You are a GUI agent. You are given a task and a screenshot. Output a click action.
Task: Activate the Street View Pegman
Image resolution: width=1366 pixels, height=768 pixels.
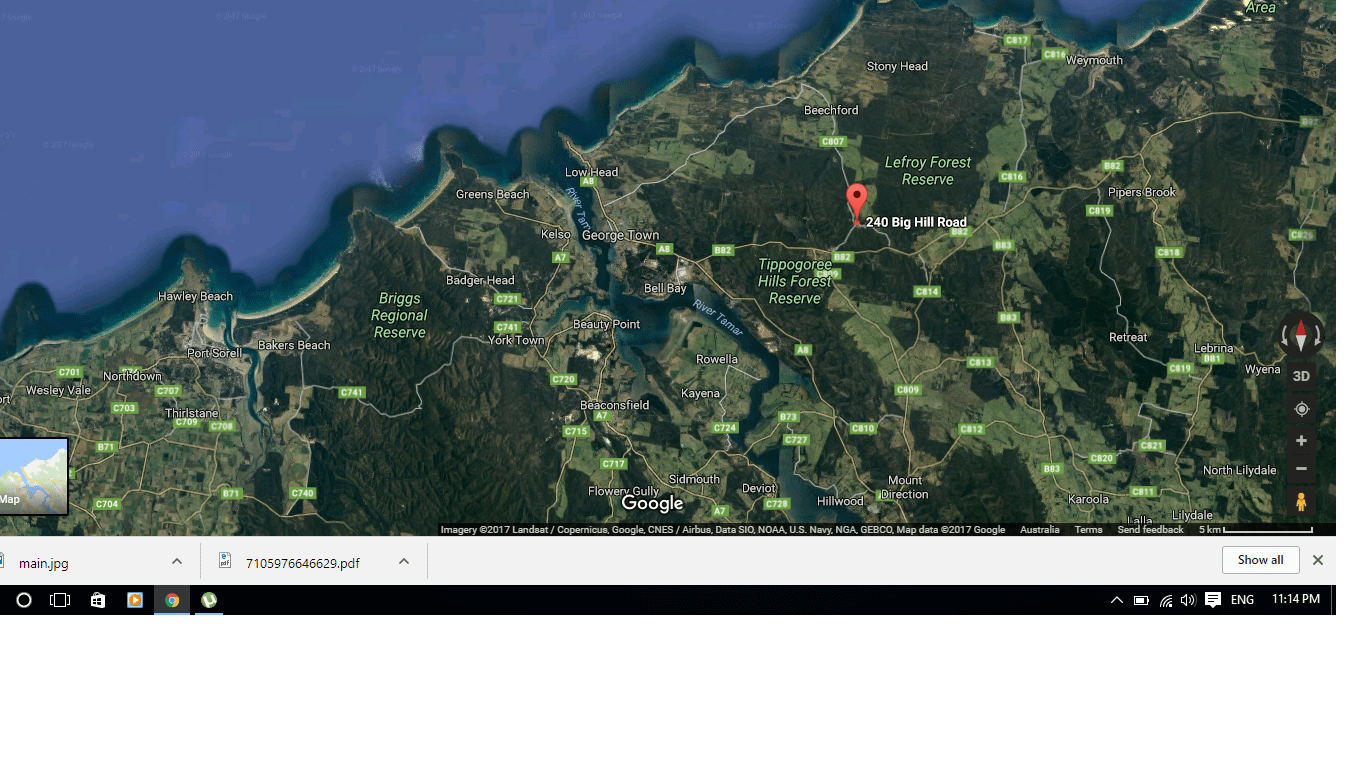(1301, 501)
